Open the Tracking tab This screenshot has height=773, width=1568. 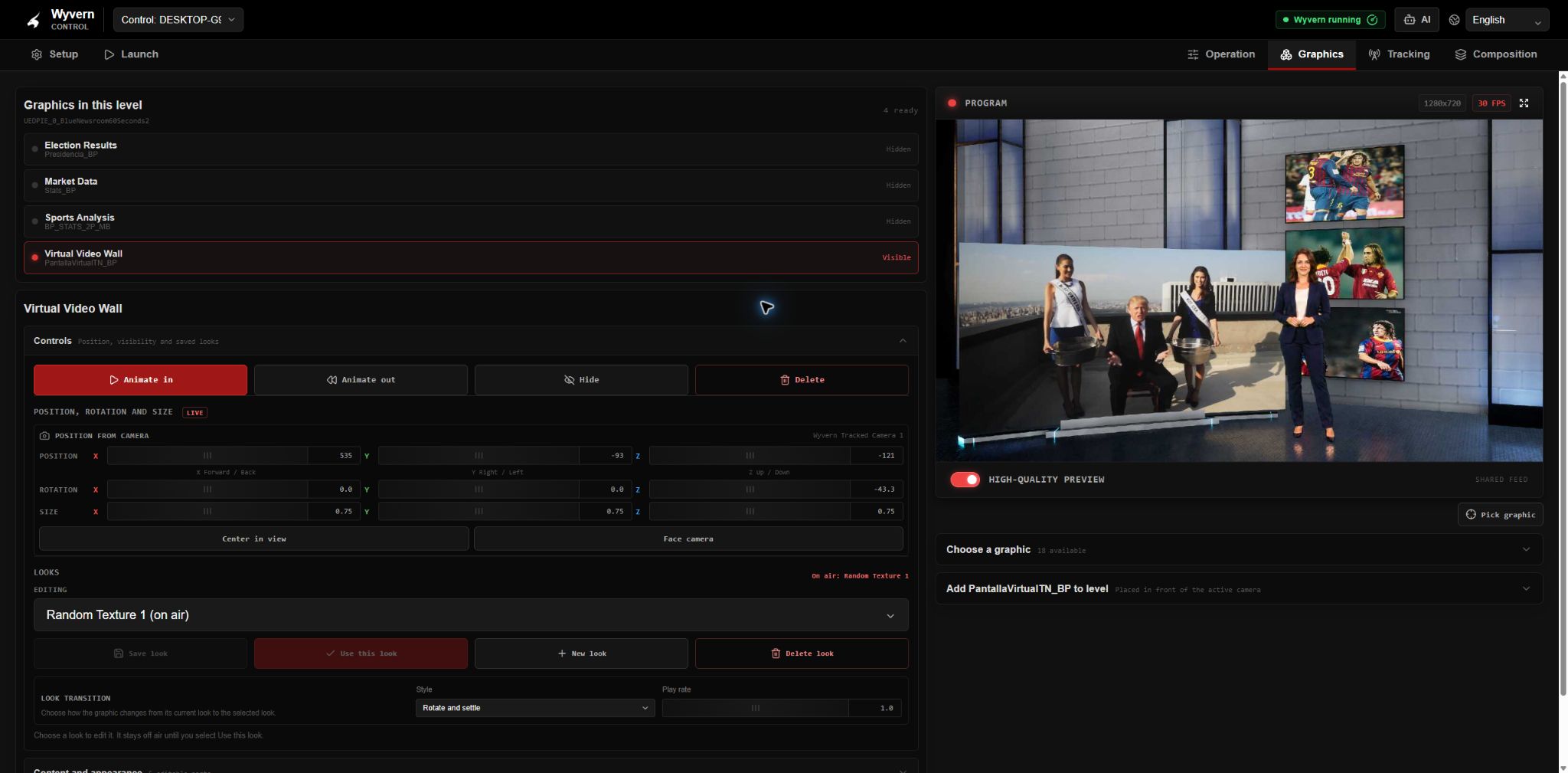coord(1400,54)
